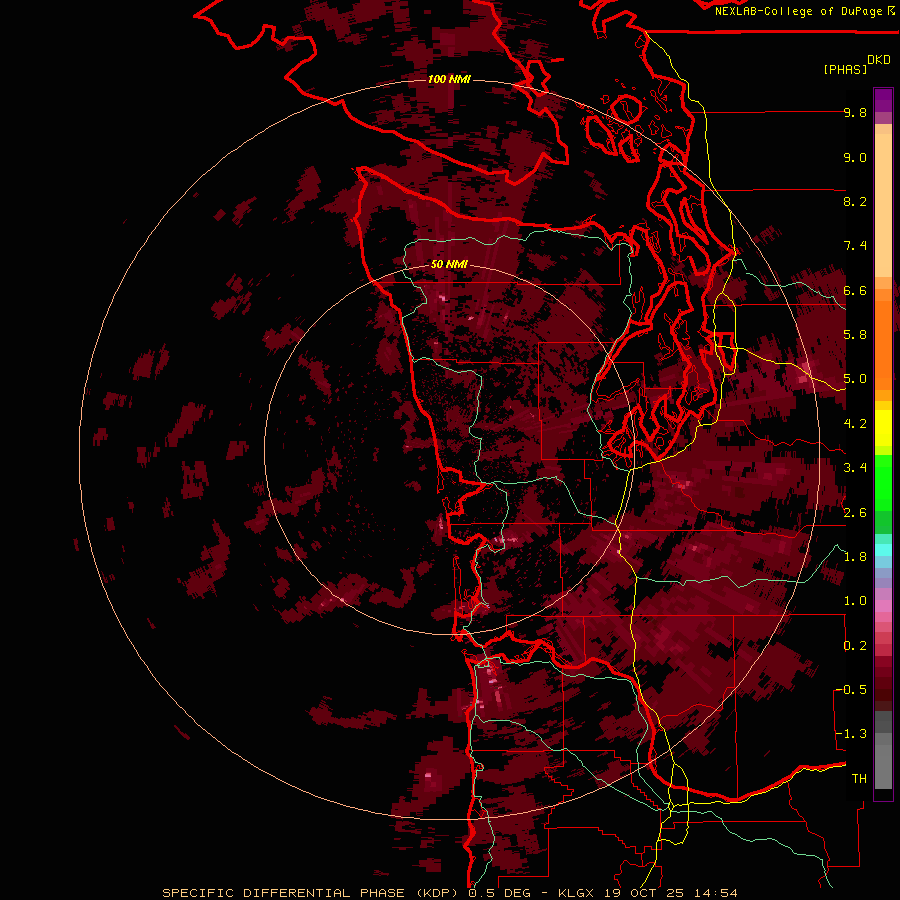Click the 3.4 value on the color scale
The image size is (900, 900).
click(x=855, y=468)
